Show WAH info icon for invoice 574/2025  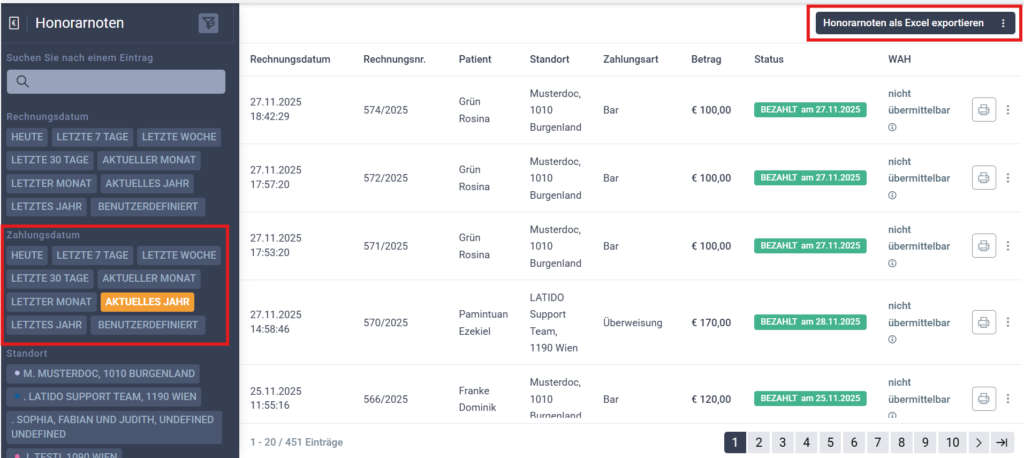tap(892, 127)
